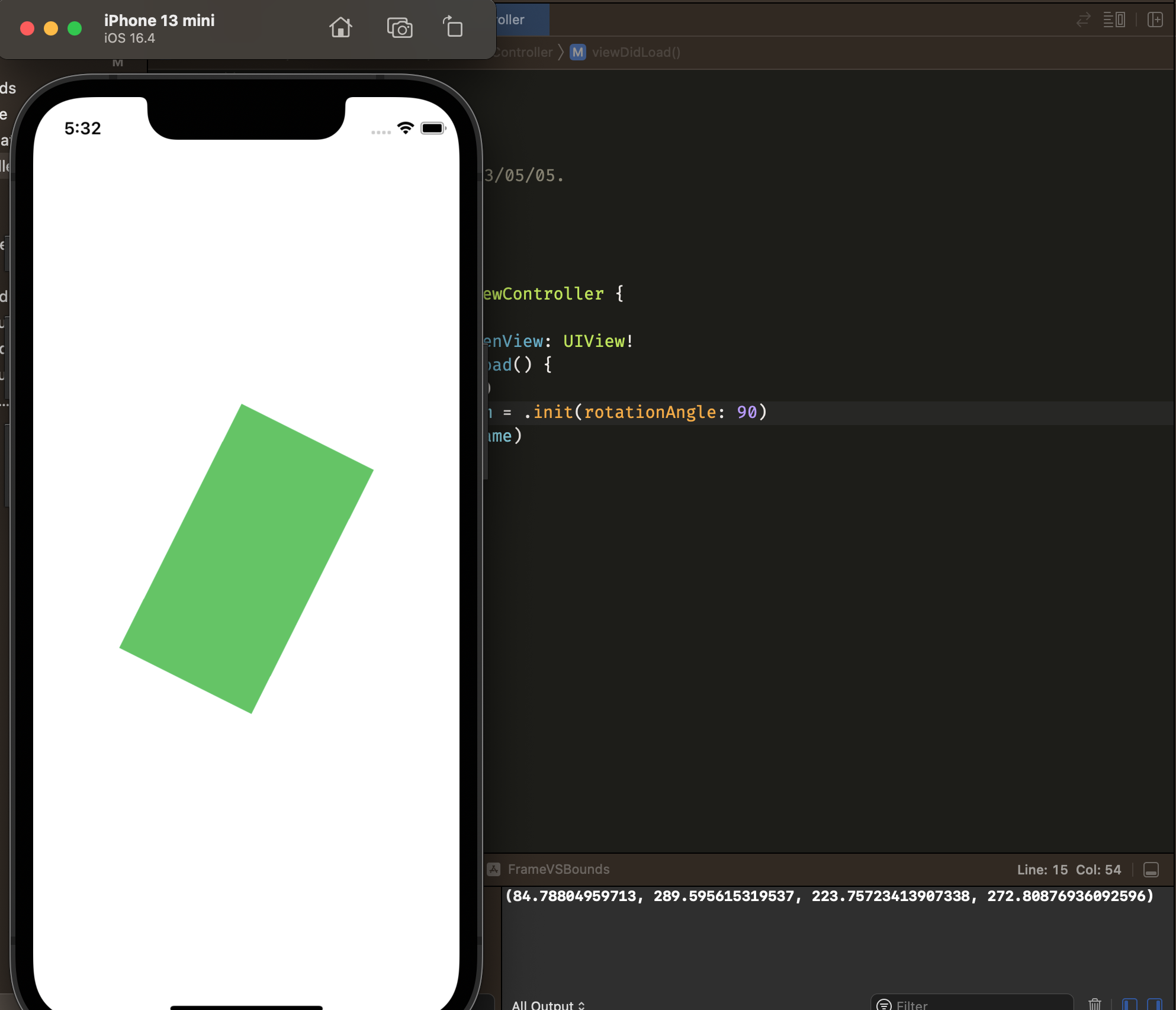Toggle the console pane button
The image size is (1176, 1010).
[1154, 1003]
